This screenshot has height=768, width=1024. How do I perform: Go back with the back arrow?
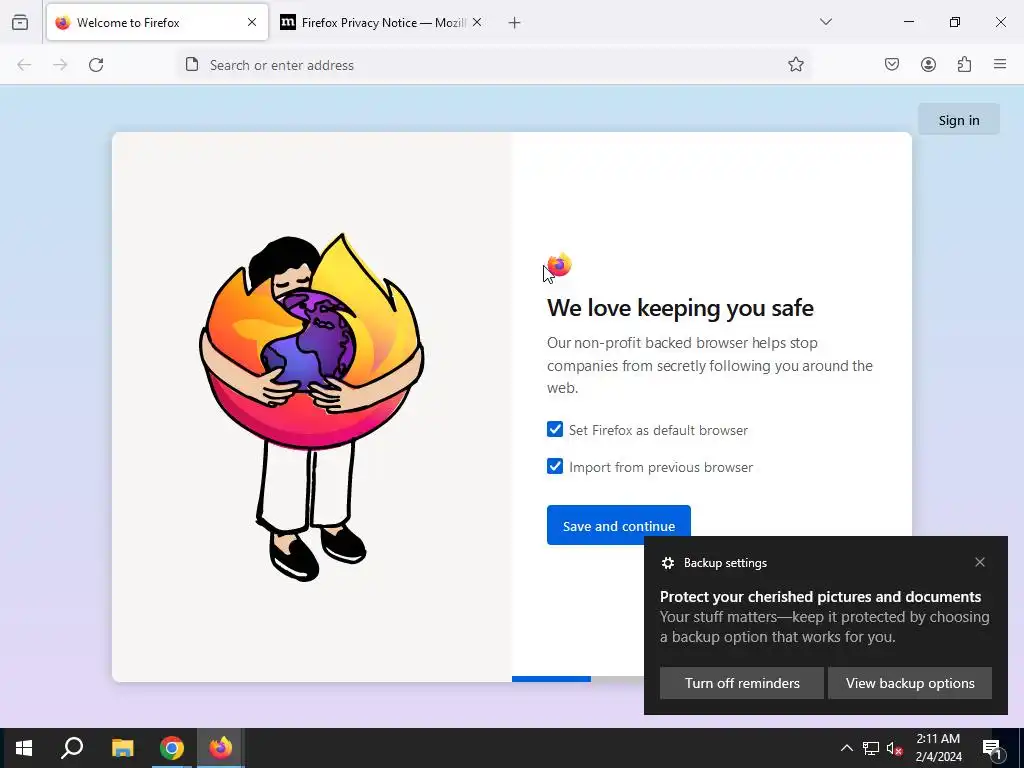point(24,65)
